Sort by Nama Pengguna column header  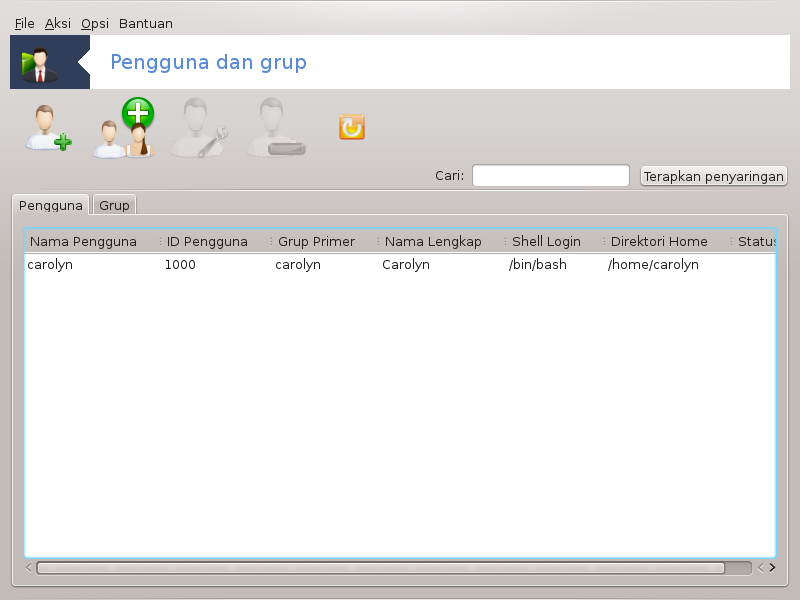tap(92, 241)
